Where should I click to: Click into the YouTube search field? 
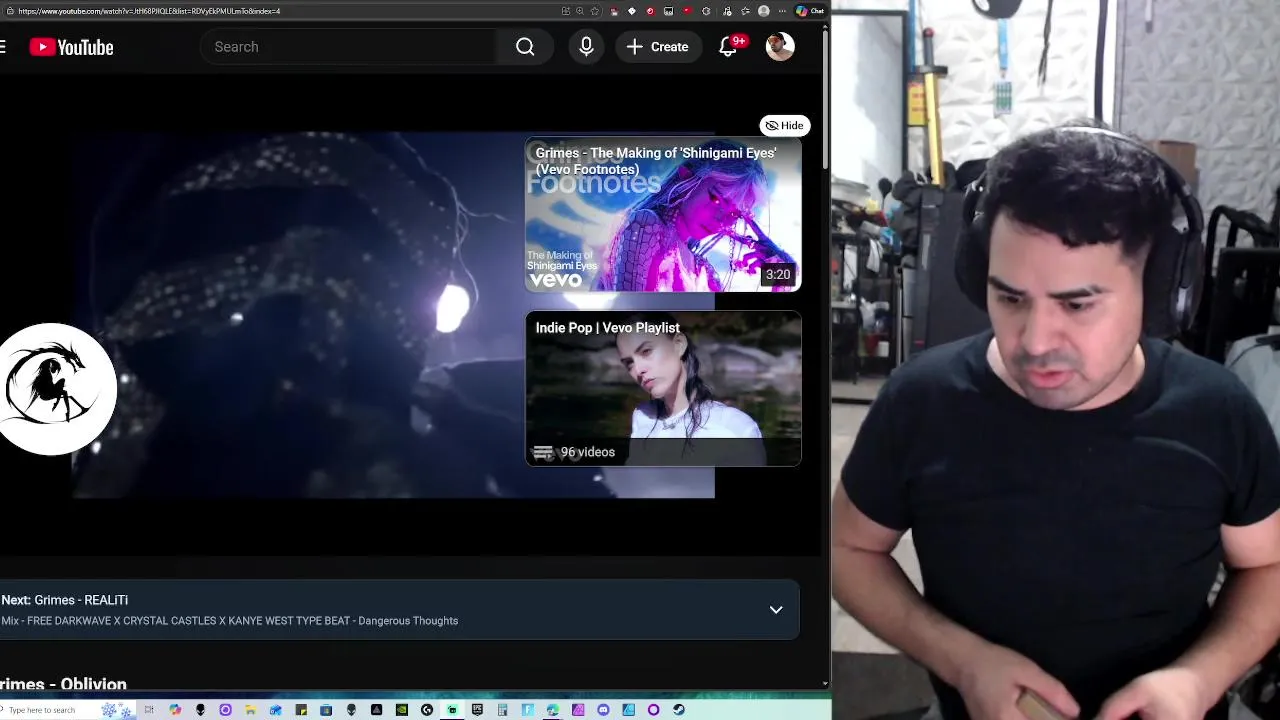pyautogui.click(x=348, y=47)
